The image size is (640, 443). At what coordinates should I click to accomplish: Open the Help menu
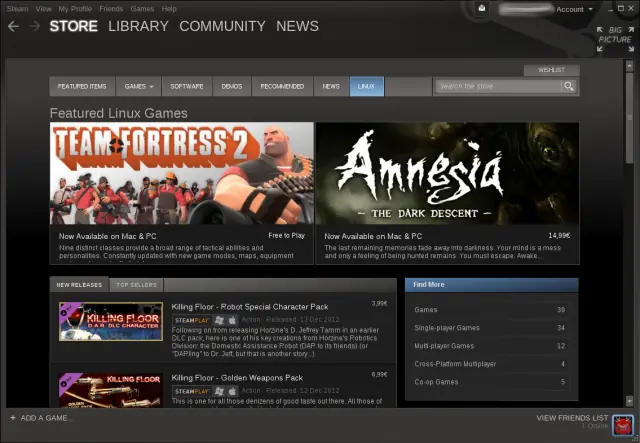click(x=169, y=9)
